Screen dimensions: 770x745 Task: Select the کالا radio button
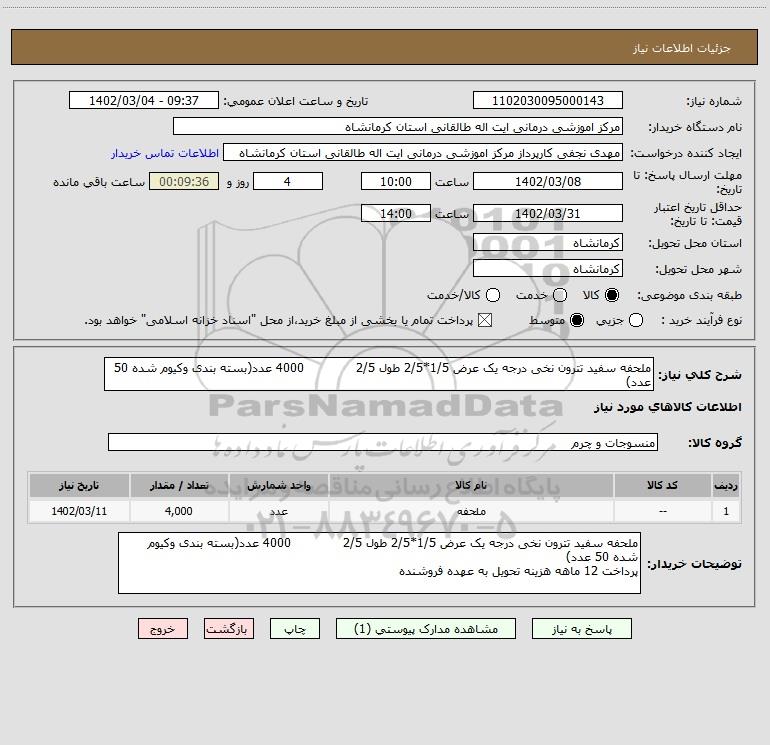[612, 295]
